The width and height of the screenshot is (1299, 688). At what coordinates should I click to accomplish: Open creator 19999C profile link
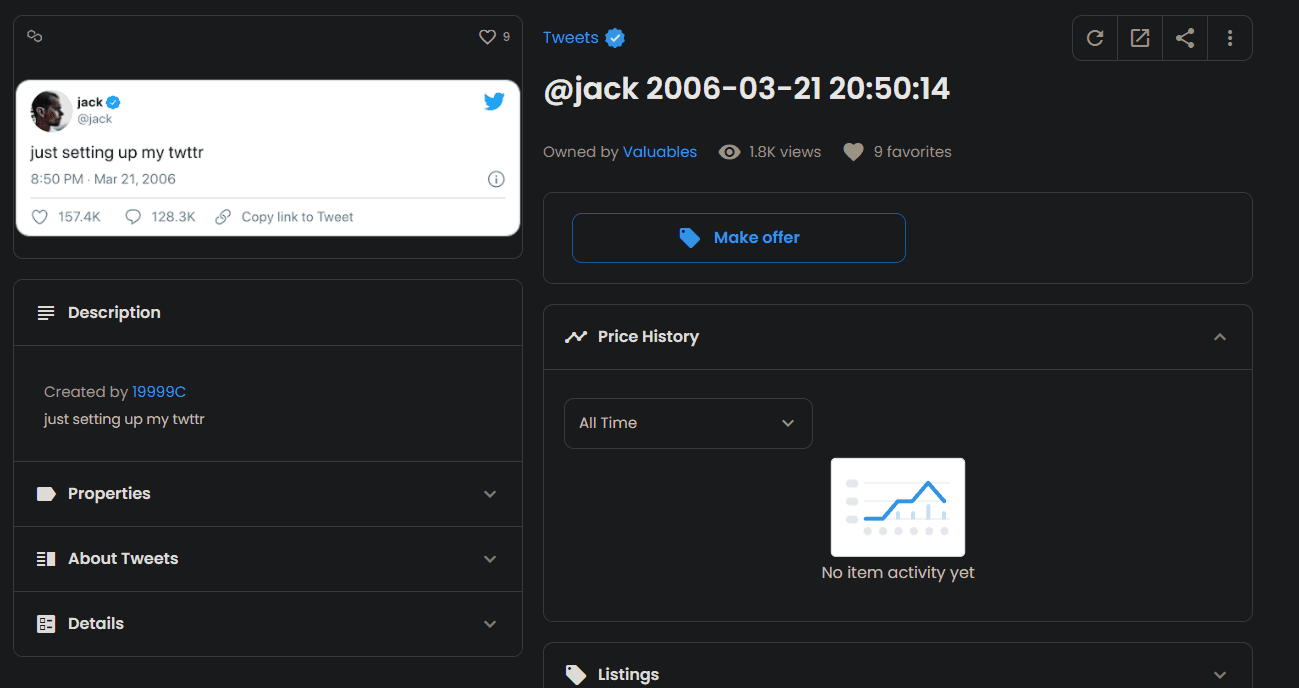159,392
